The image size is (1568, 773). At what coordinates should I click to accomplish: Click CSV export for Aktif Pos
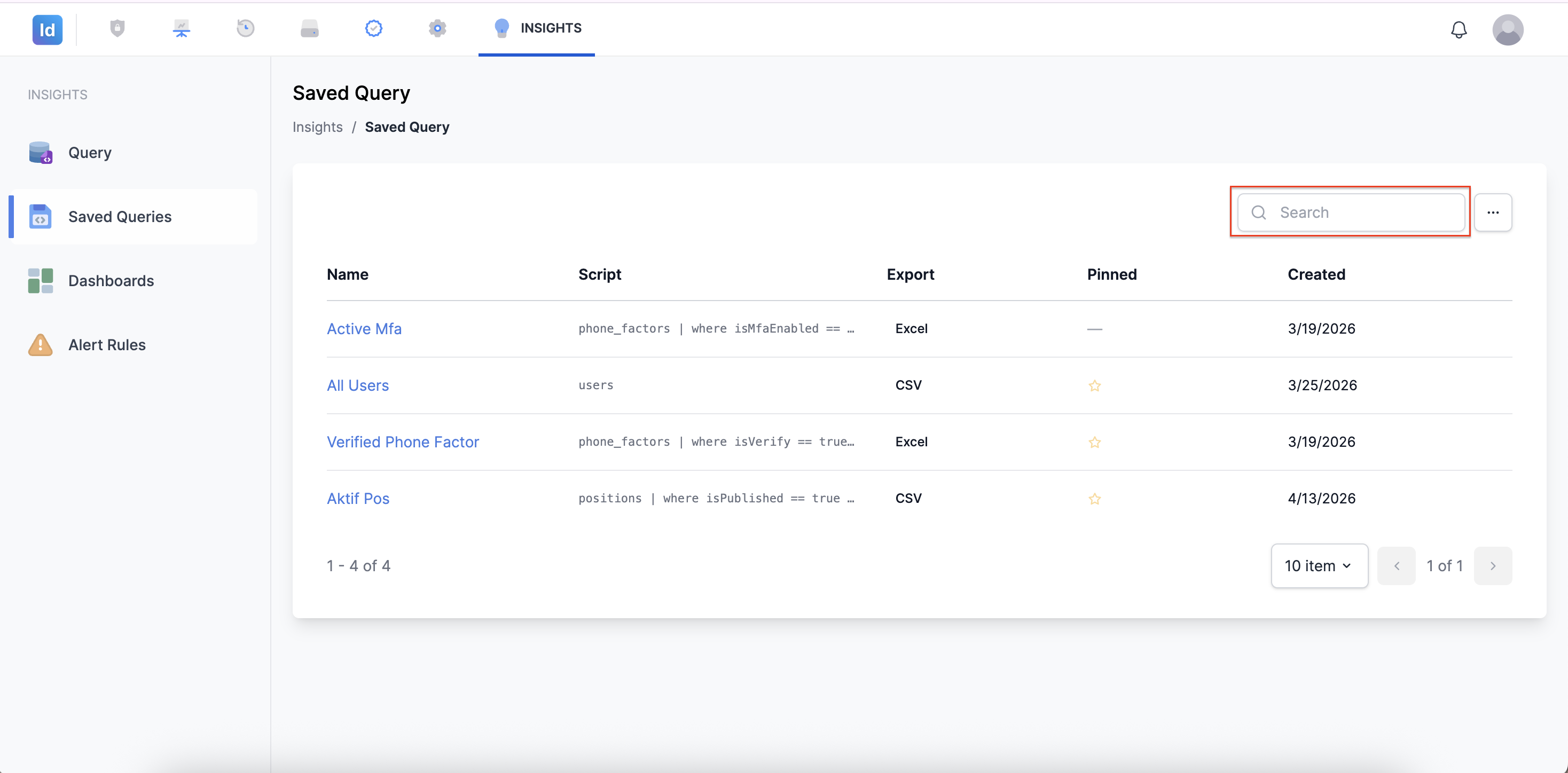(x=908, y=499)
